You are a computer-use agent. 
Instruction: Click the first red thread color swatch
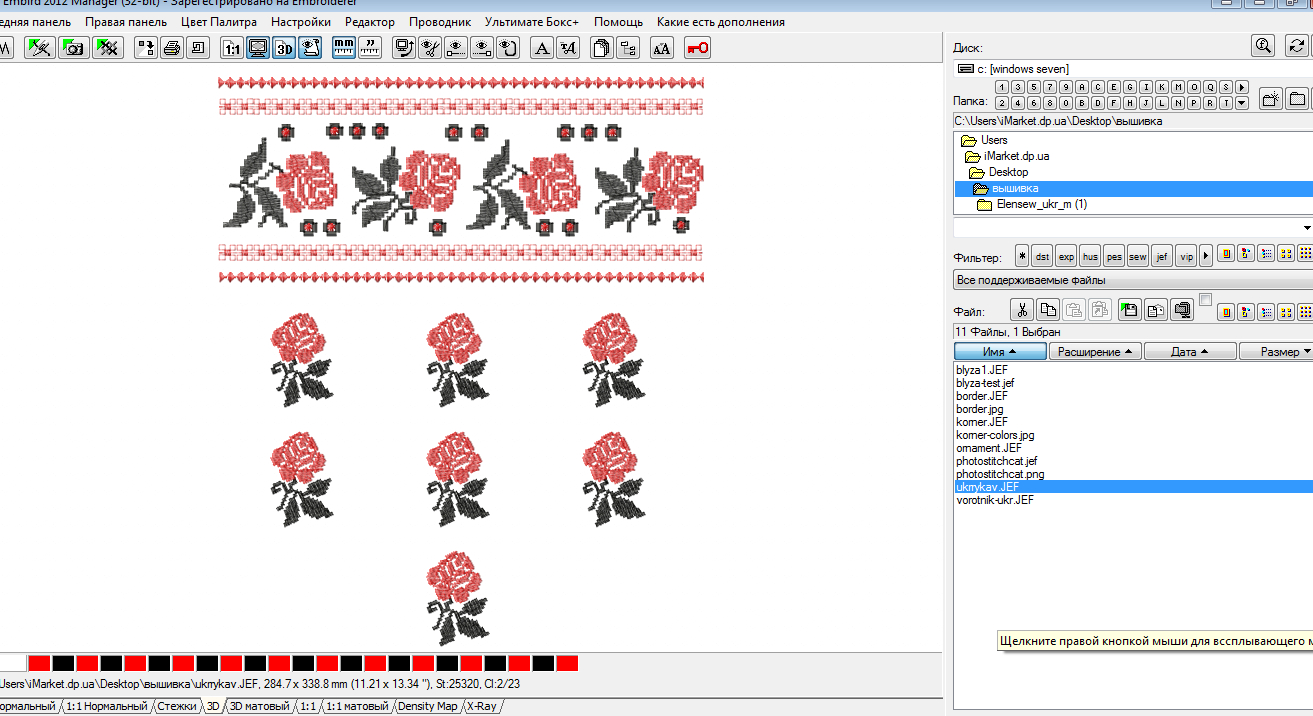[39, 663]
